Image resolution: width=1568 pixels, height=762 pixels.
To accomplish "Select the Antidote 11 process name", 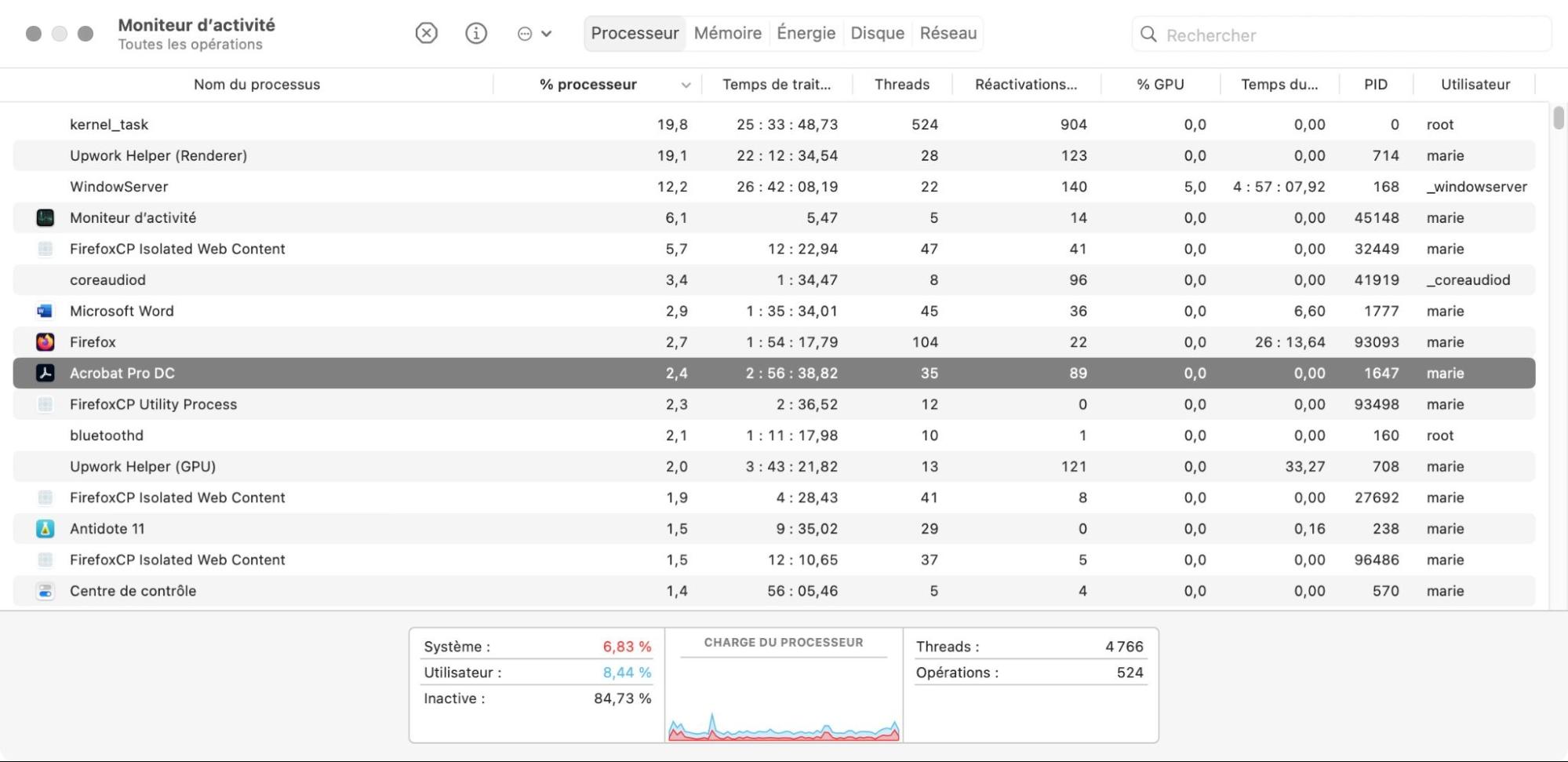I will (107, 529).
